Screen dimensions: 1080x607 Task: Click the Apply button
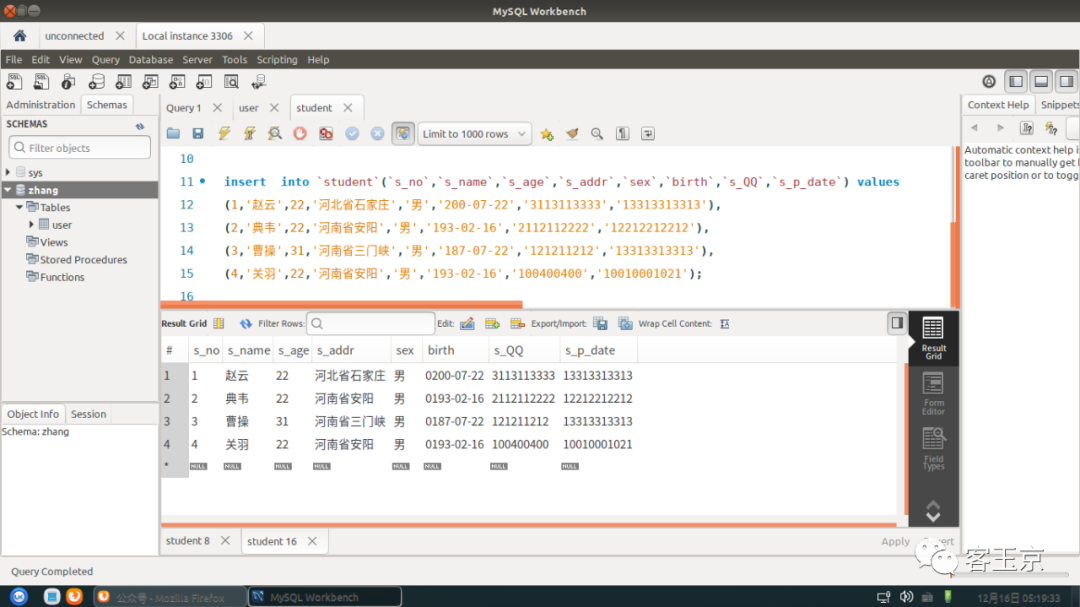click(x=895, y=542)
